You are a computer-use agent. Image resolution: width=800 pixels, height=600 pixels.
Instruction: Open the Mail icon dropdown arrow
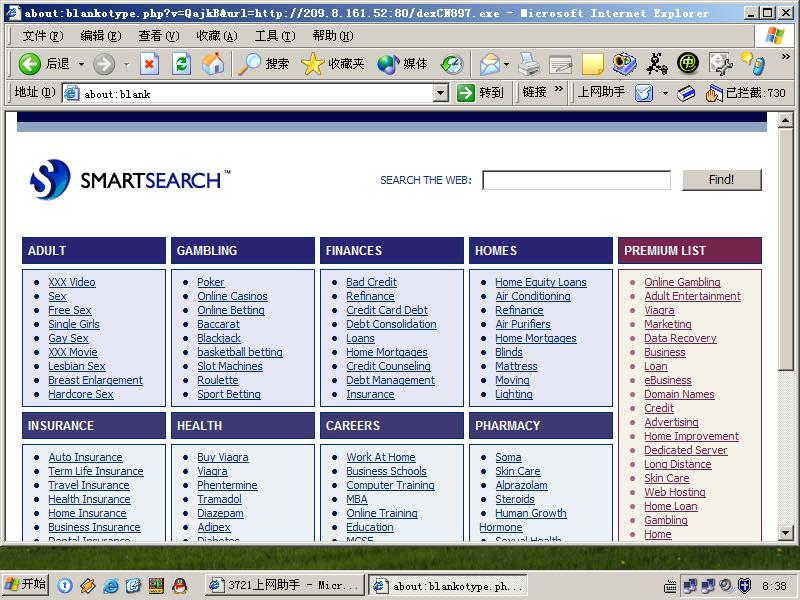click(x=506, y=64)
